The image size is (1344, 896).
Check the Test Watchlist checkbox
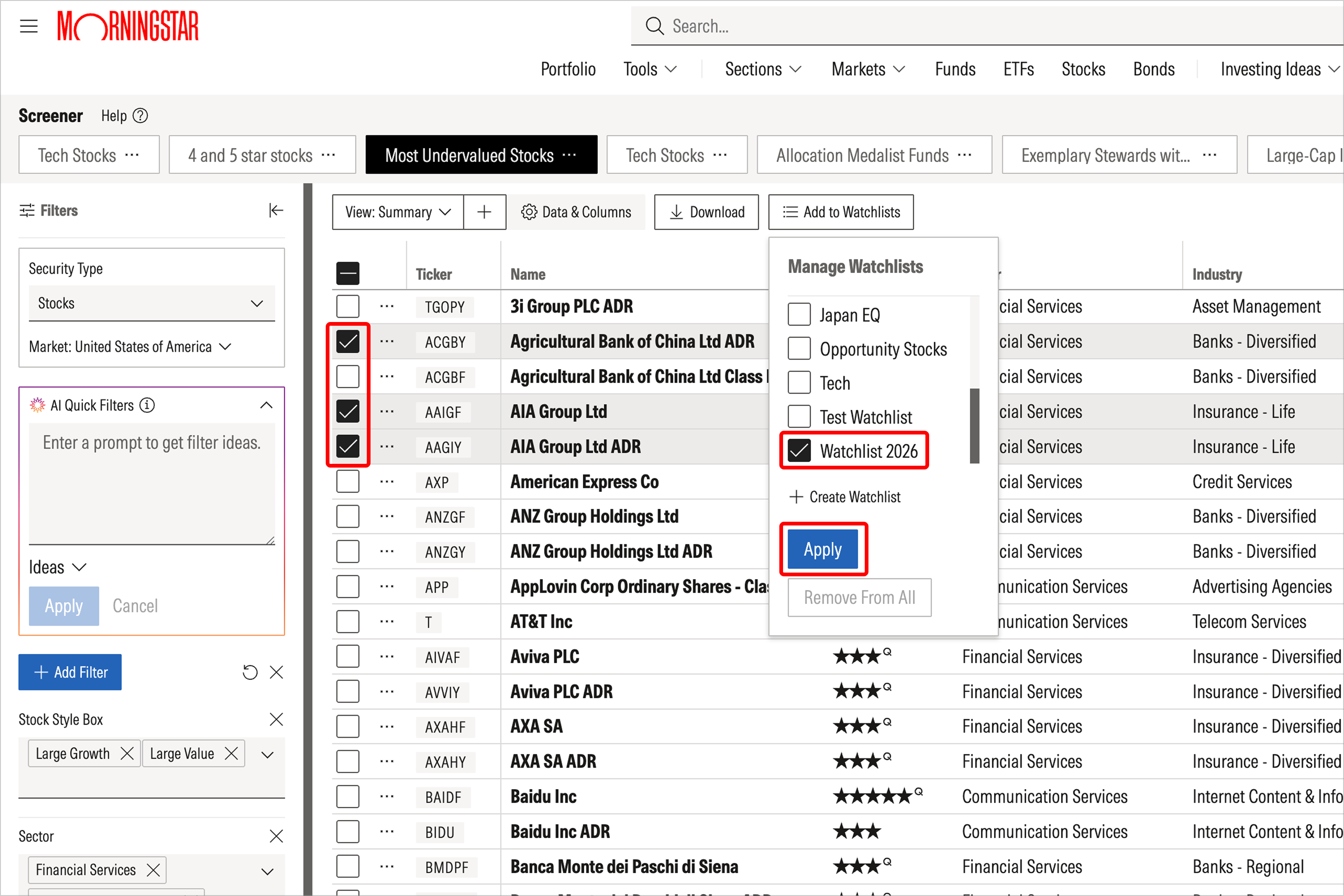[799, 417]
